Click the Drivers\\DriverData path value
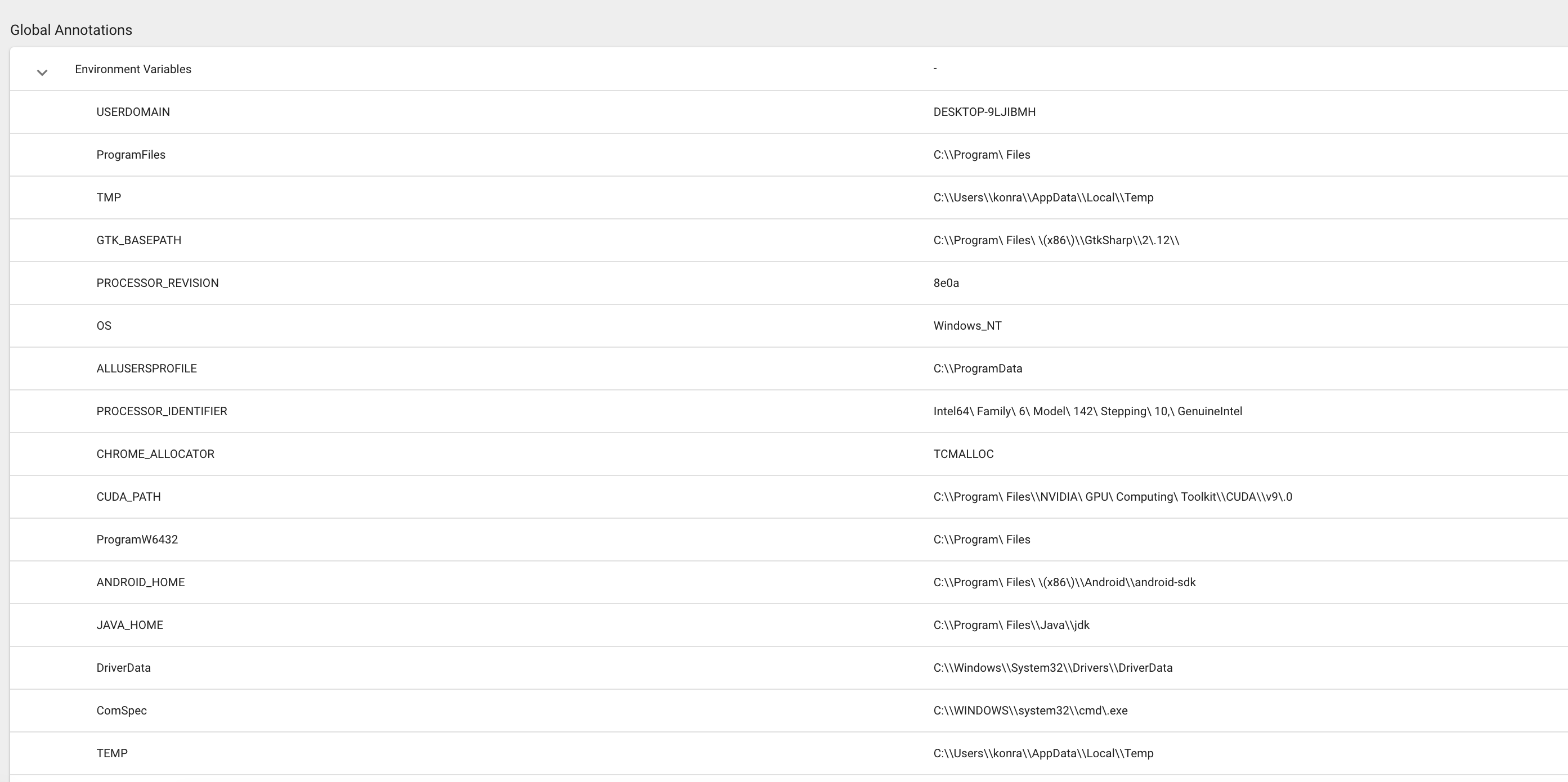This screenshot has height=782, width=1568. pyautogui.click(x=1053, y=668)
